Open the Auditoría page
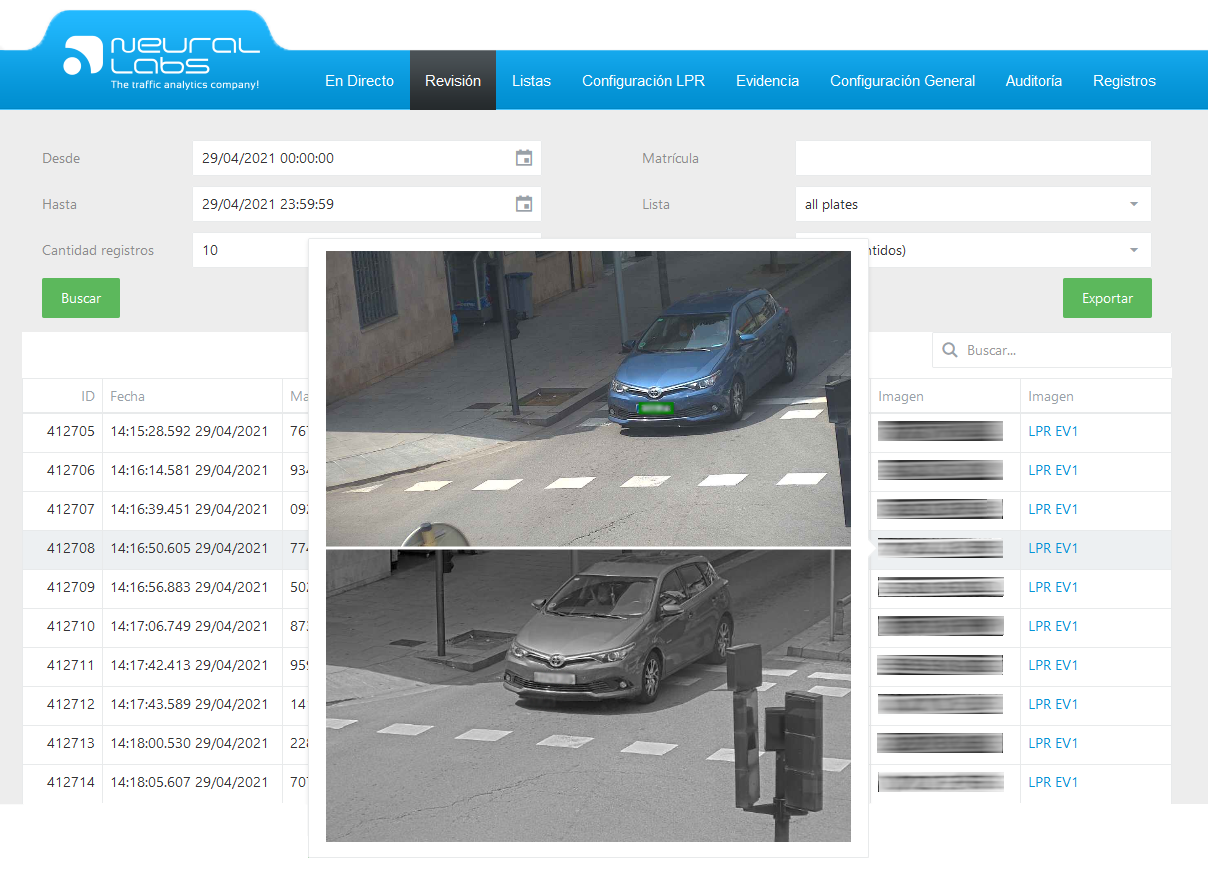 click(1033, 81)
